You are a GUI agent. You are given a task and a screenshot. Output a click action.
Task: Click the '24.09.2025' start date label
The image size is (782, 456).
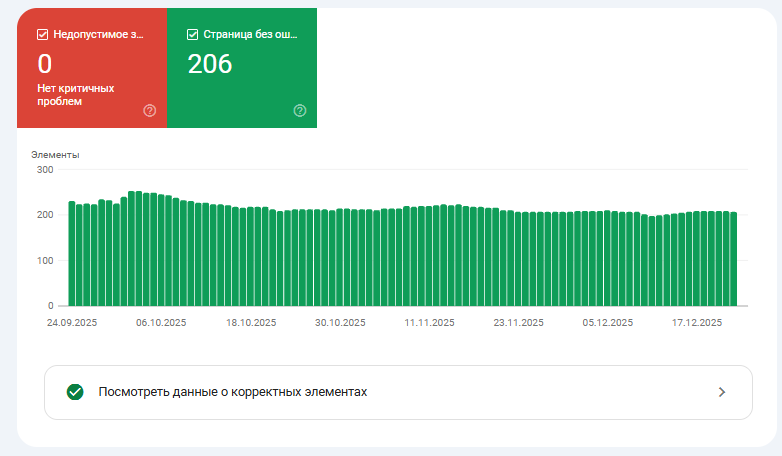tap(72, 323)
